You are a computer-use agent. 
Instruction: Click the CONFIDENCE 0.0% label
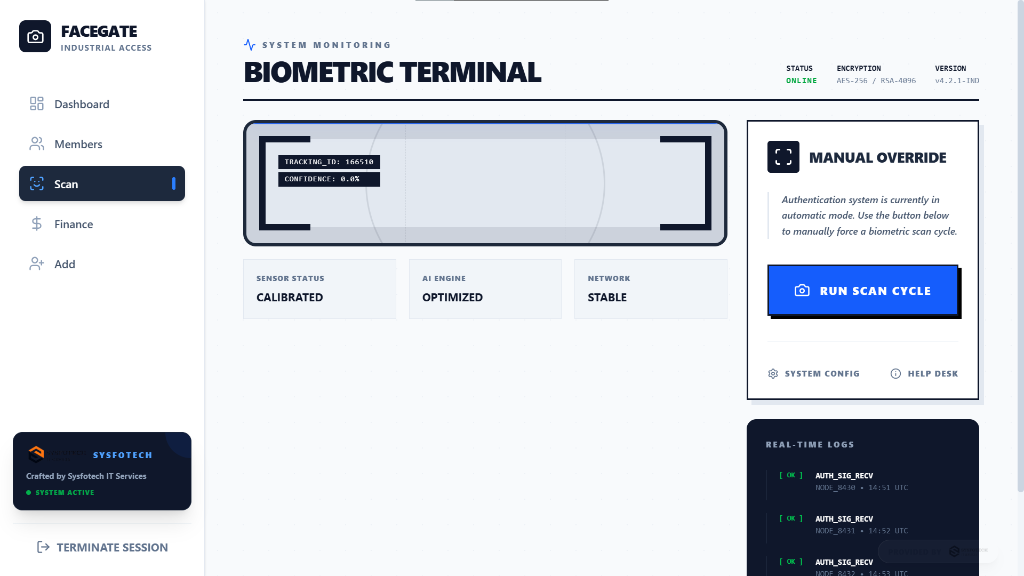[x=329, y=179]
